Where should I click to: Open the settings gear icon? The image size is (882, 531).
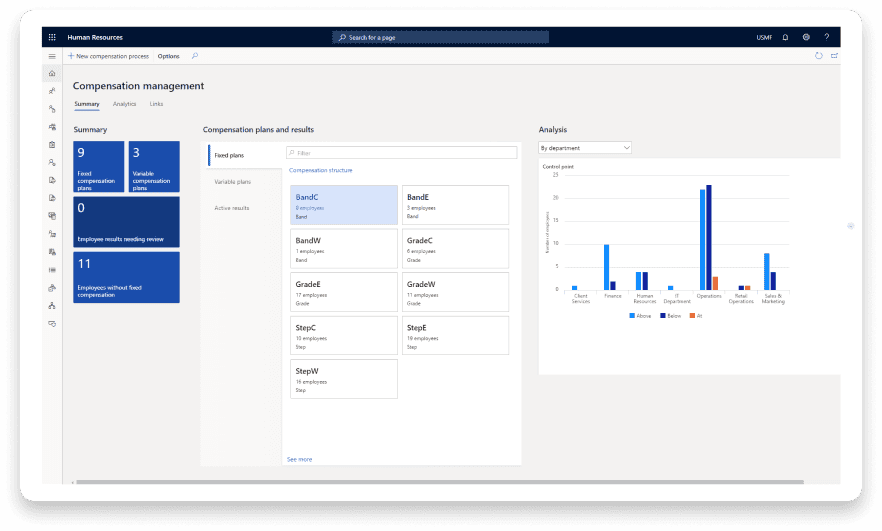806,37
